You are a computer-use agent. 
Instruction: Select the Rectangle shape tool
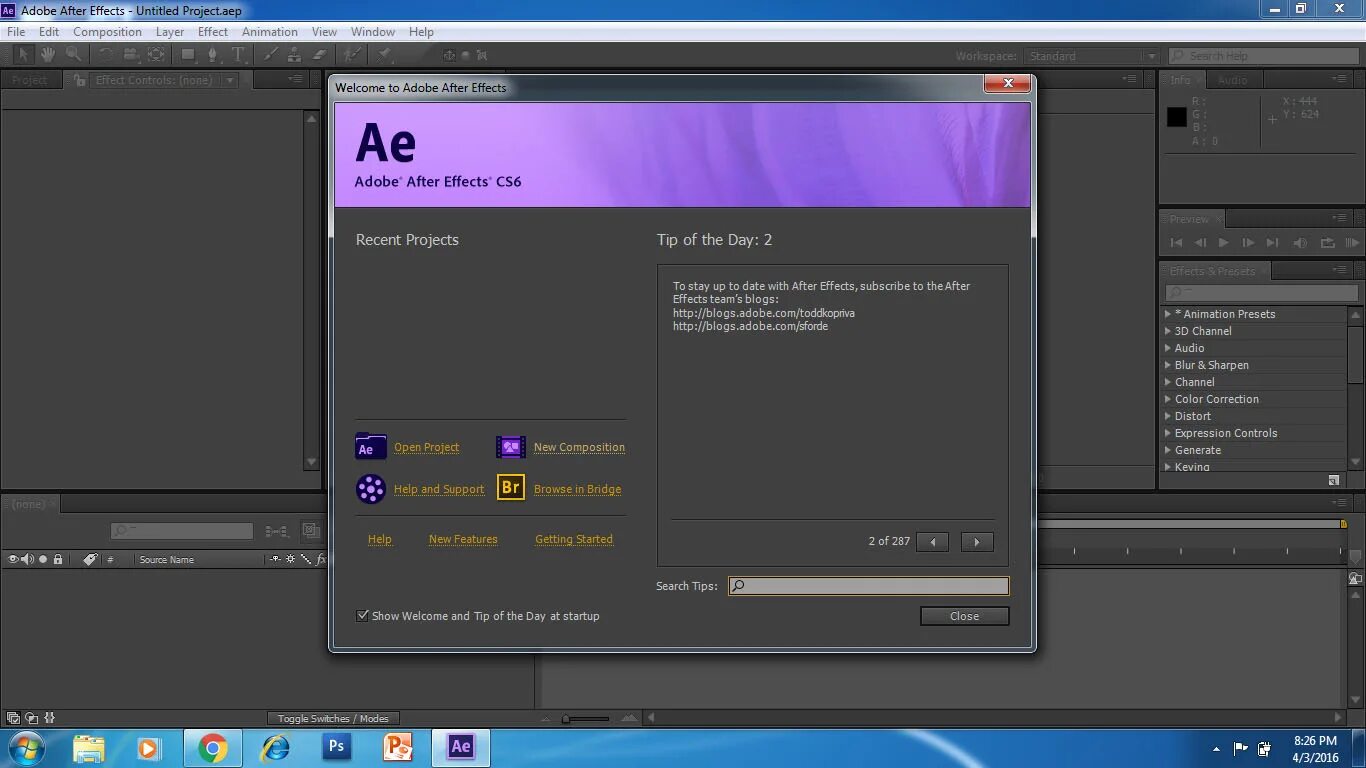pos(188,55)
